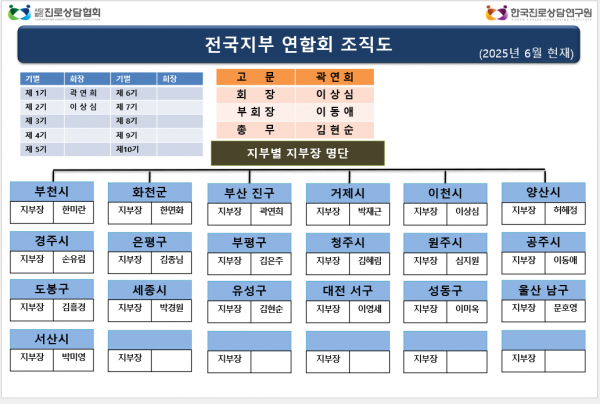Click the '부산 진구' branch header

(249, 193)
